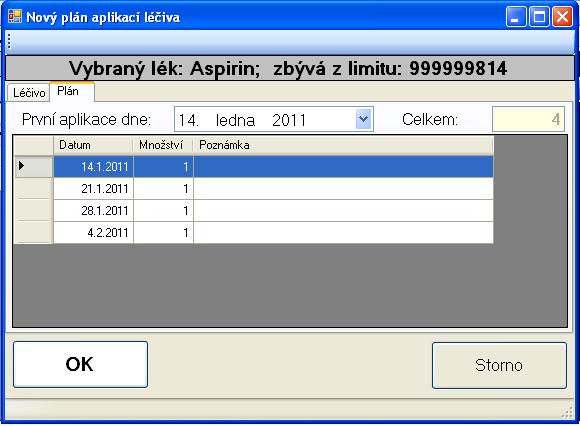Cancel with the Storno button

499,365
